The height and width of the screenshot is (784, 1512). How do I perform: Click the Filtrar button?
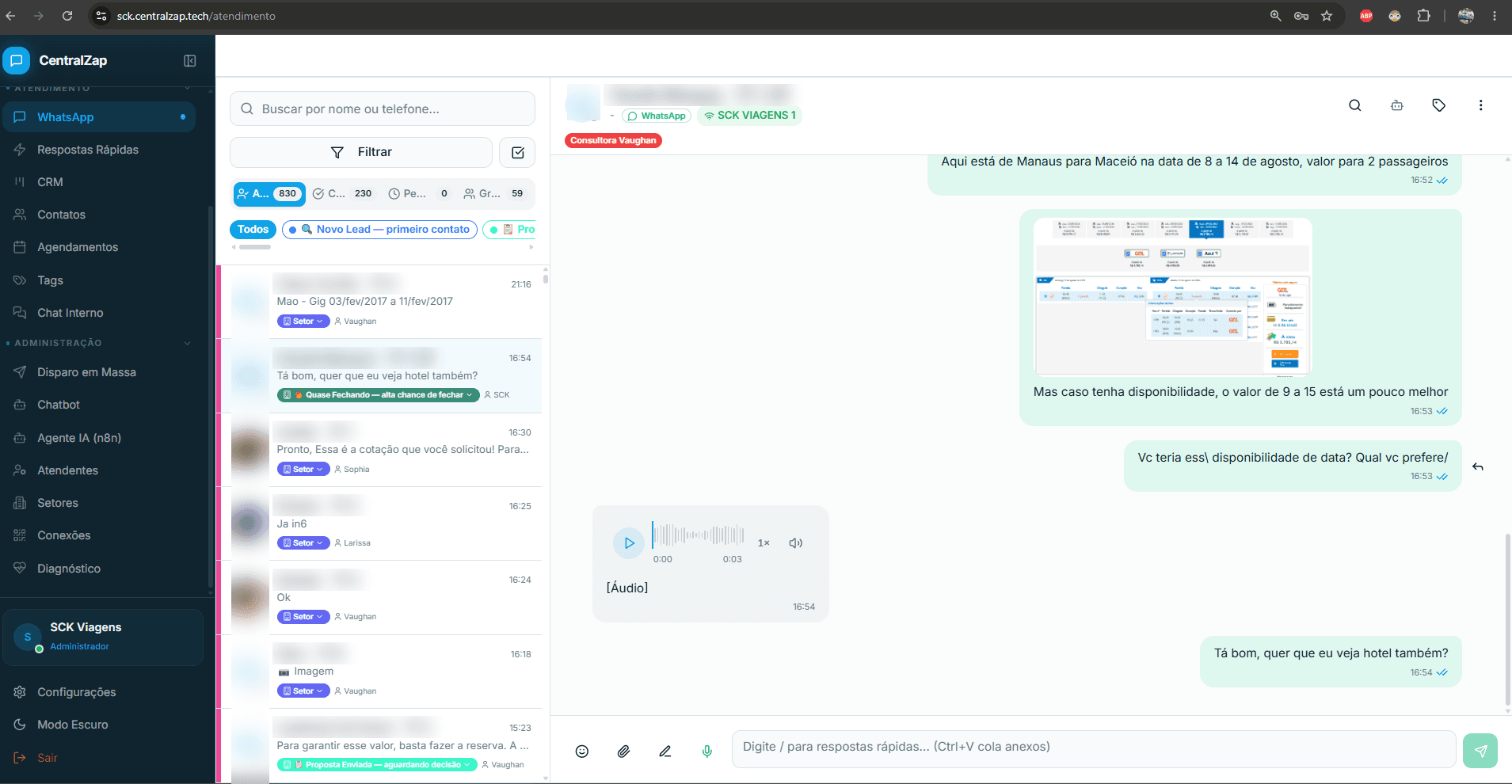coord(361,152)
